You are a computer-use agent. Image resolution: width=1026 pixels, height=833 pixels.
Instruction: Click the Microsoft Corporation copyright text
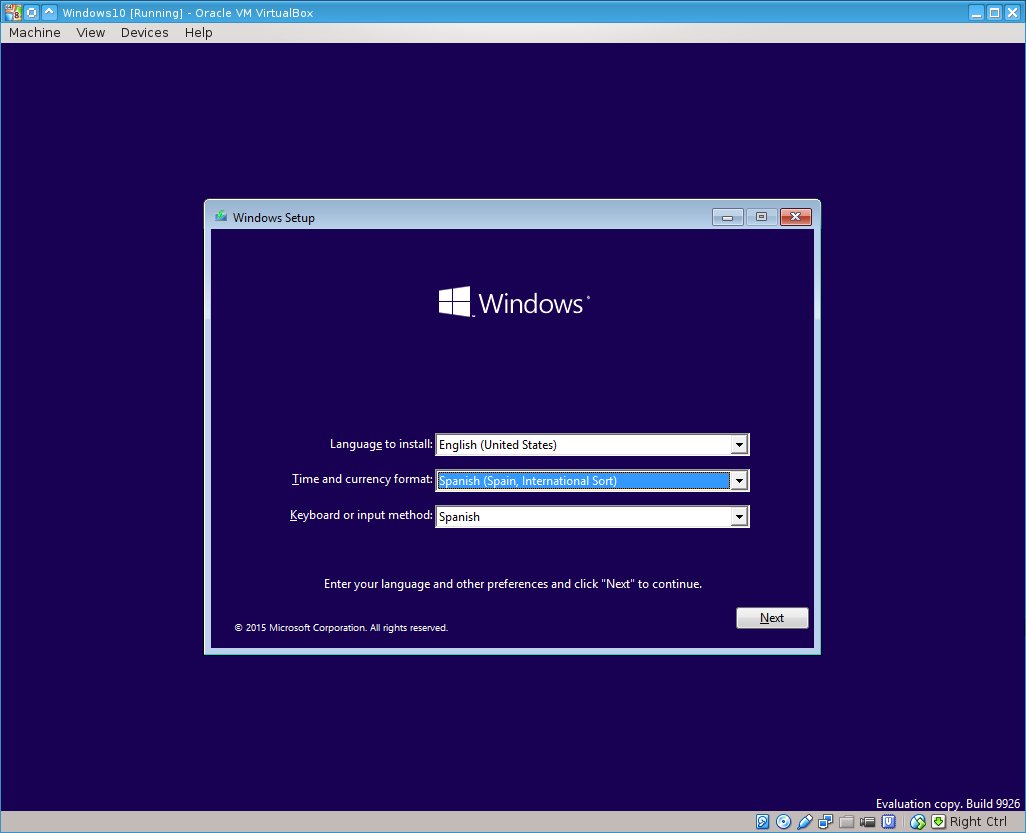coord(341,628)
